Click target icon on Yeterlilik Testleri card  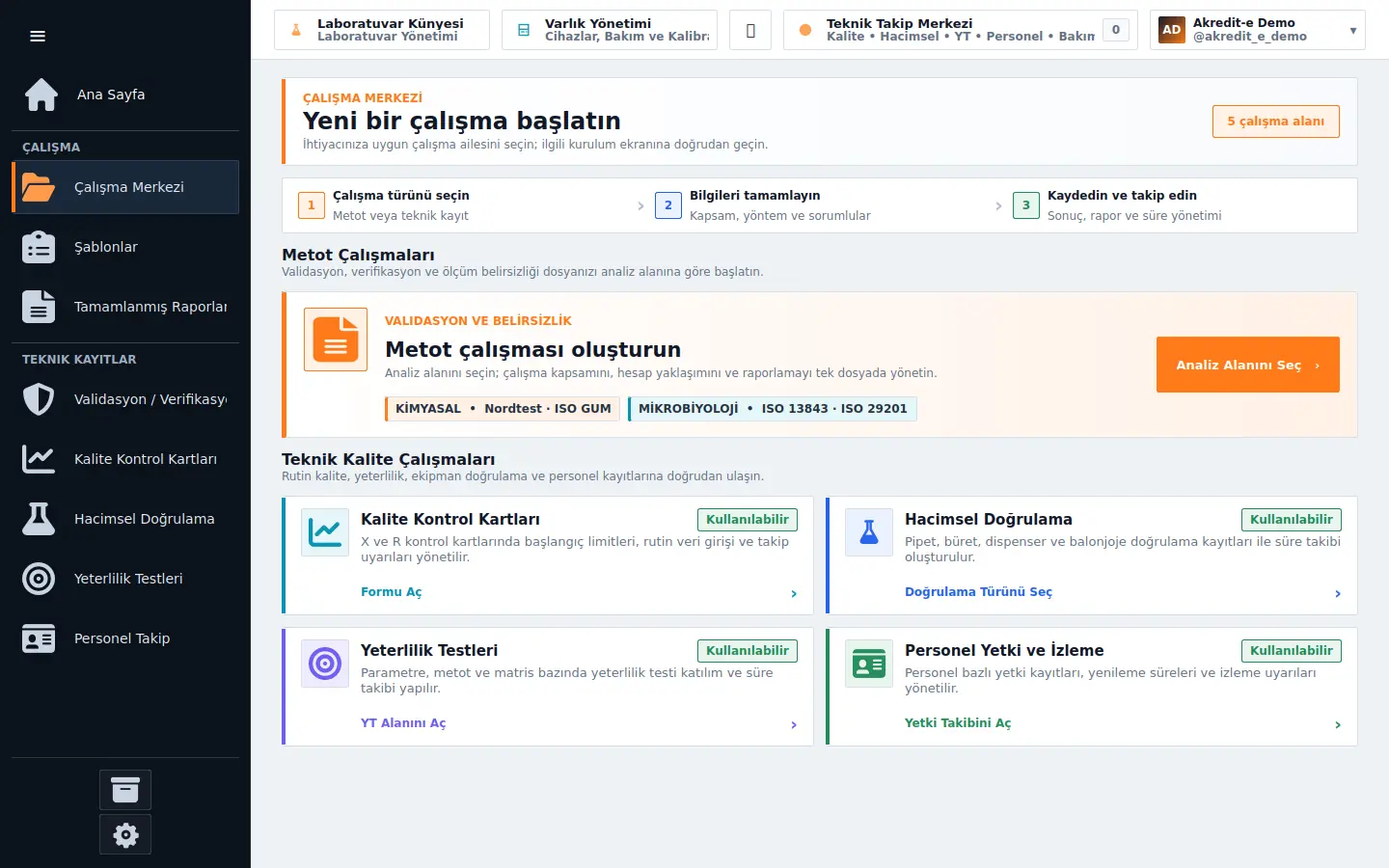[325, 664]
